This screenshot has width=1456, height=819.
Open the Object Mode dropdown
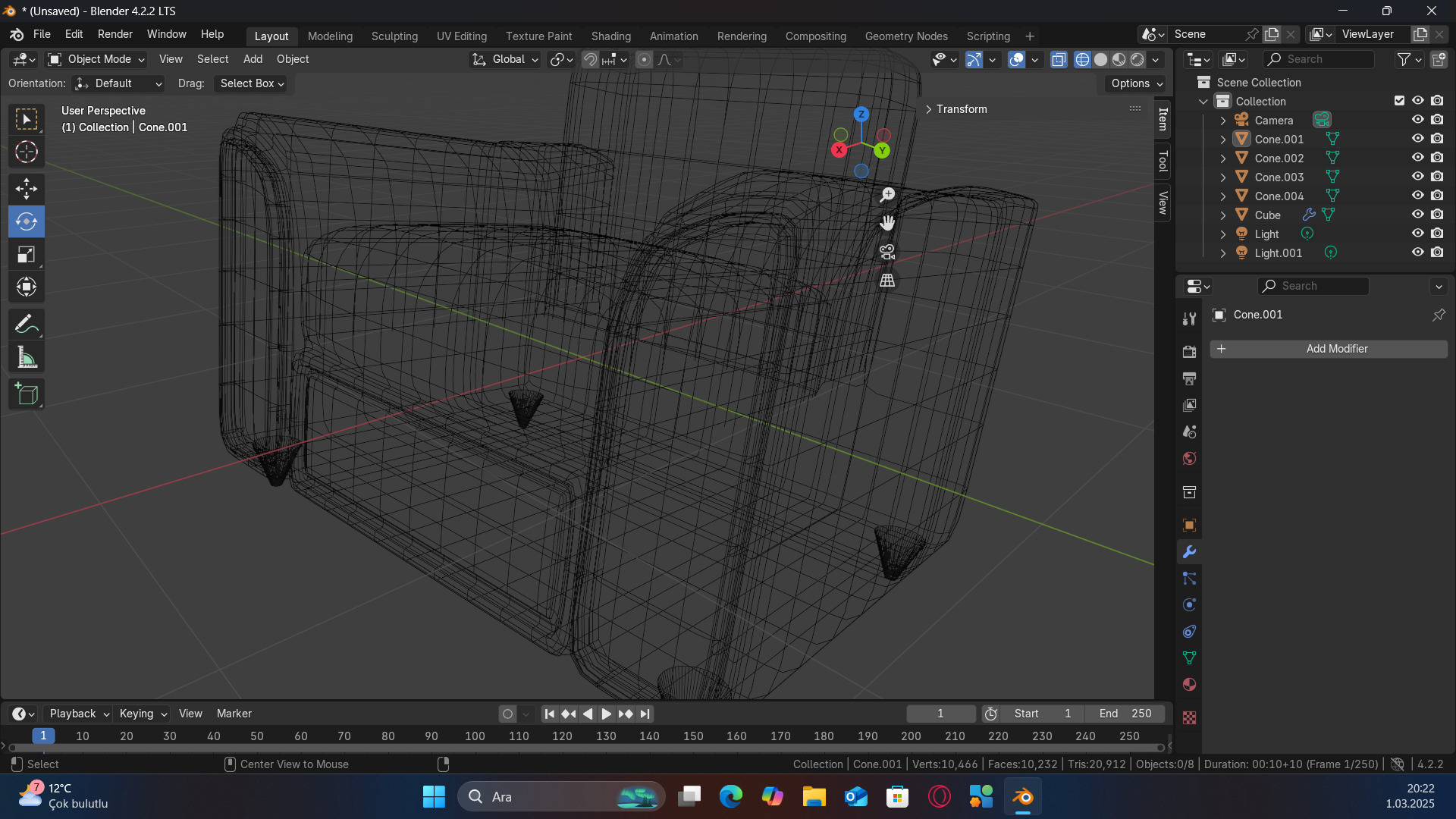(96, 59)
